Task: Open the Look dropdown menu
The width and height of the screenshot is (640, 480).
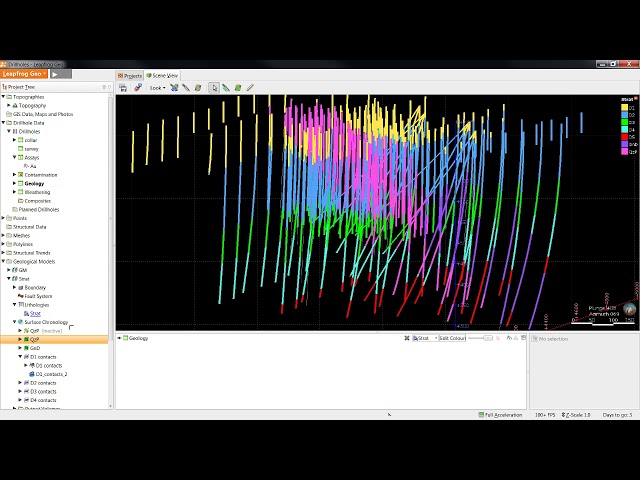Action: [x=158, y=88]
